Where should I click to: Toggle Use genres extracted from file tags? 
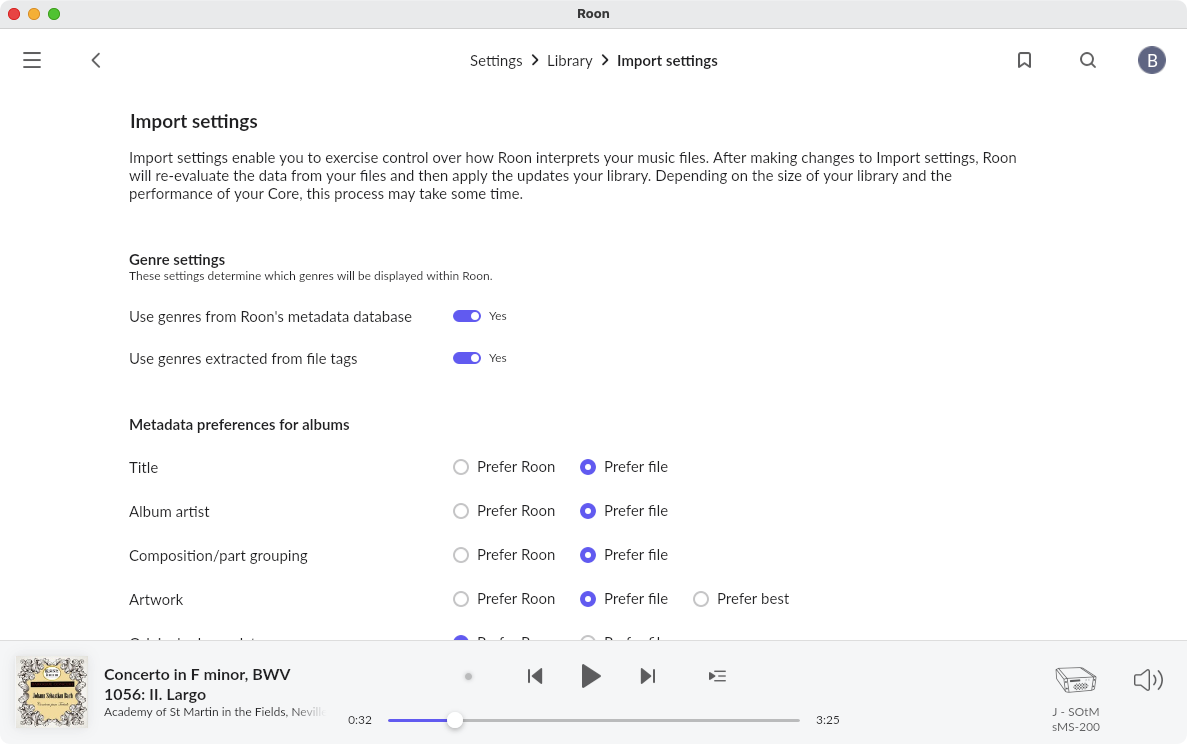point(467,358)
